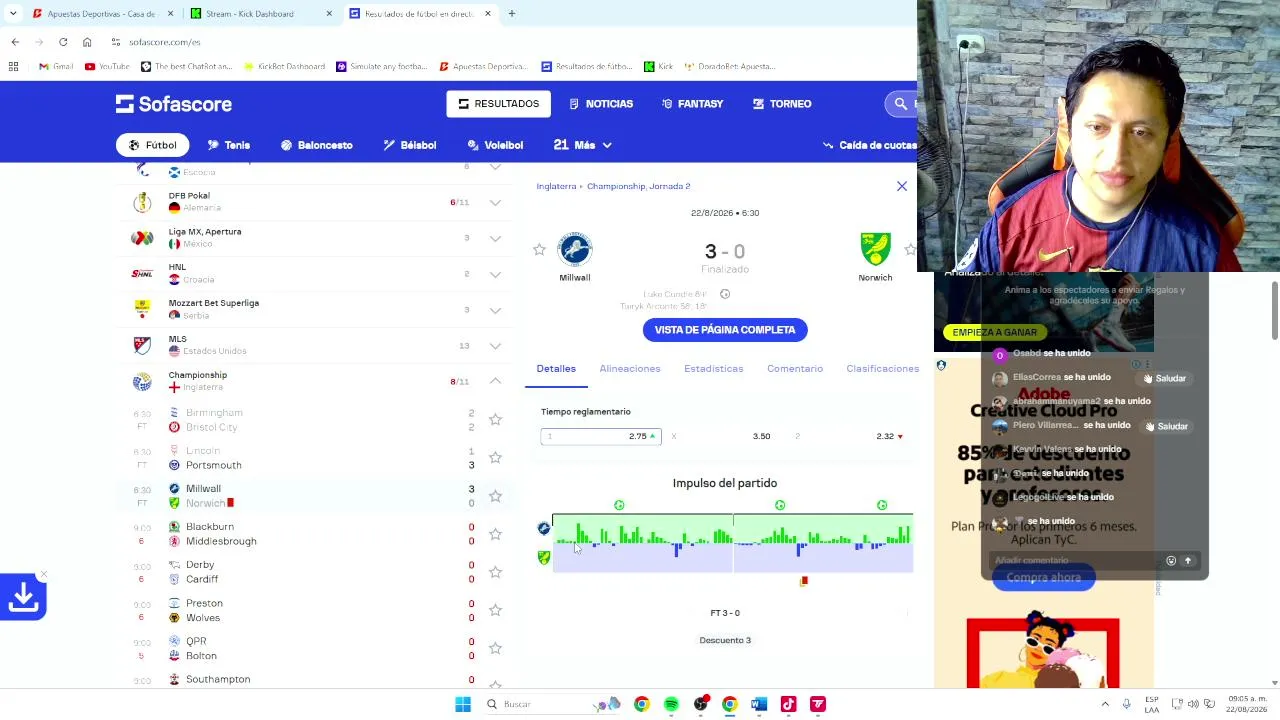The image size is (1280, 720).
Task: Click the browser address bar
Action: coord(500,42)
